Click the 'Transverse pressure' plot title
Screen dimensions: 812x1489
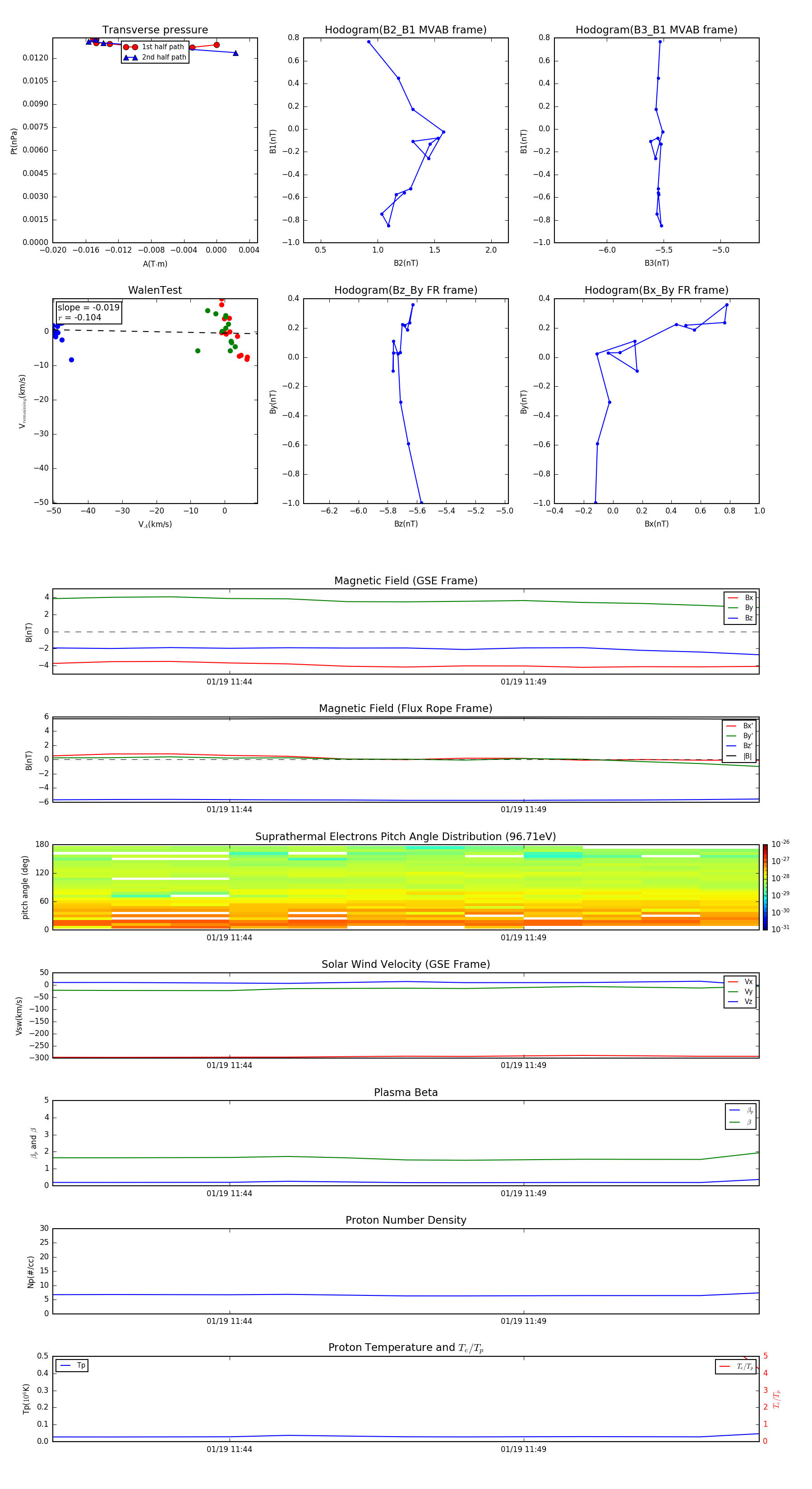tap(155, 29)
